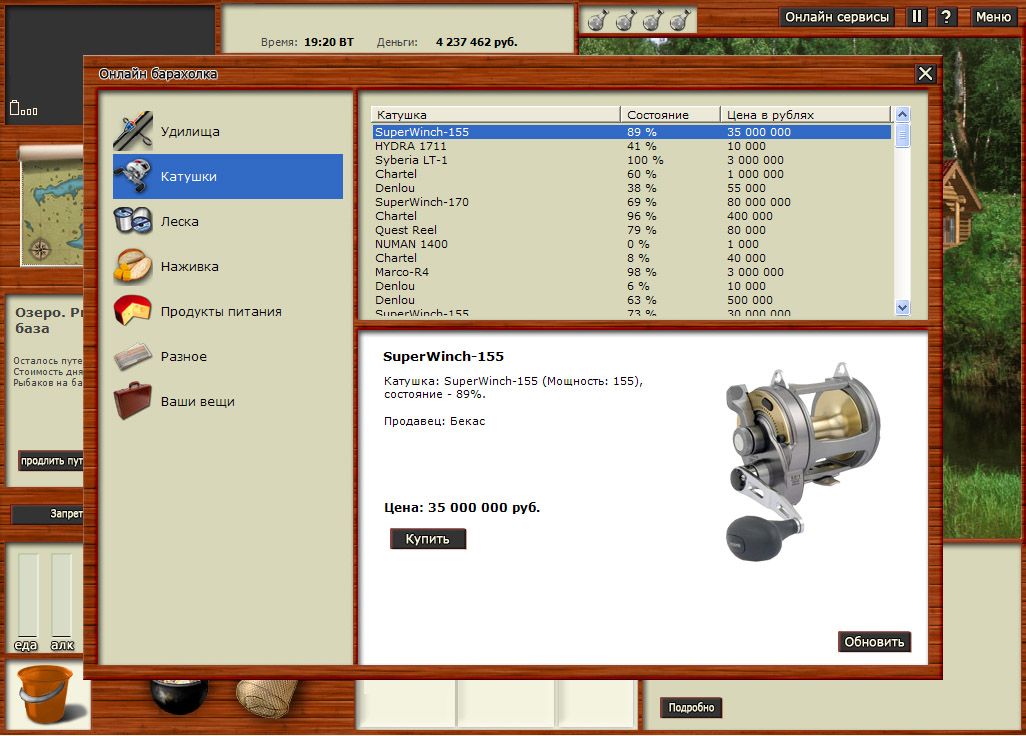
Task: Close the Онлайн барахолка window
Action: (925, 74)
